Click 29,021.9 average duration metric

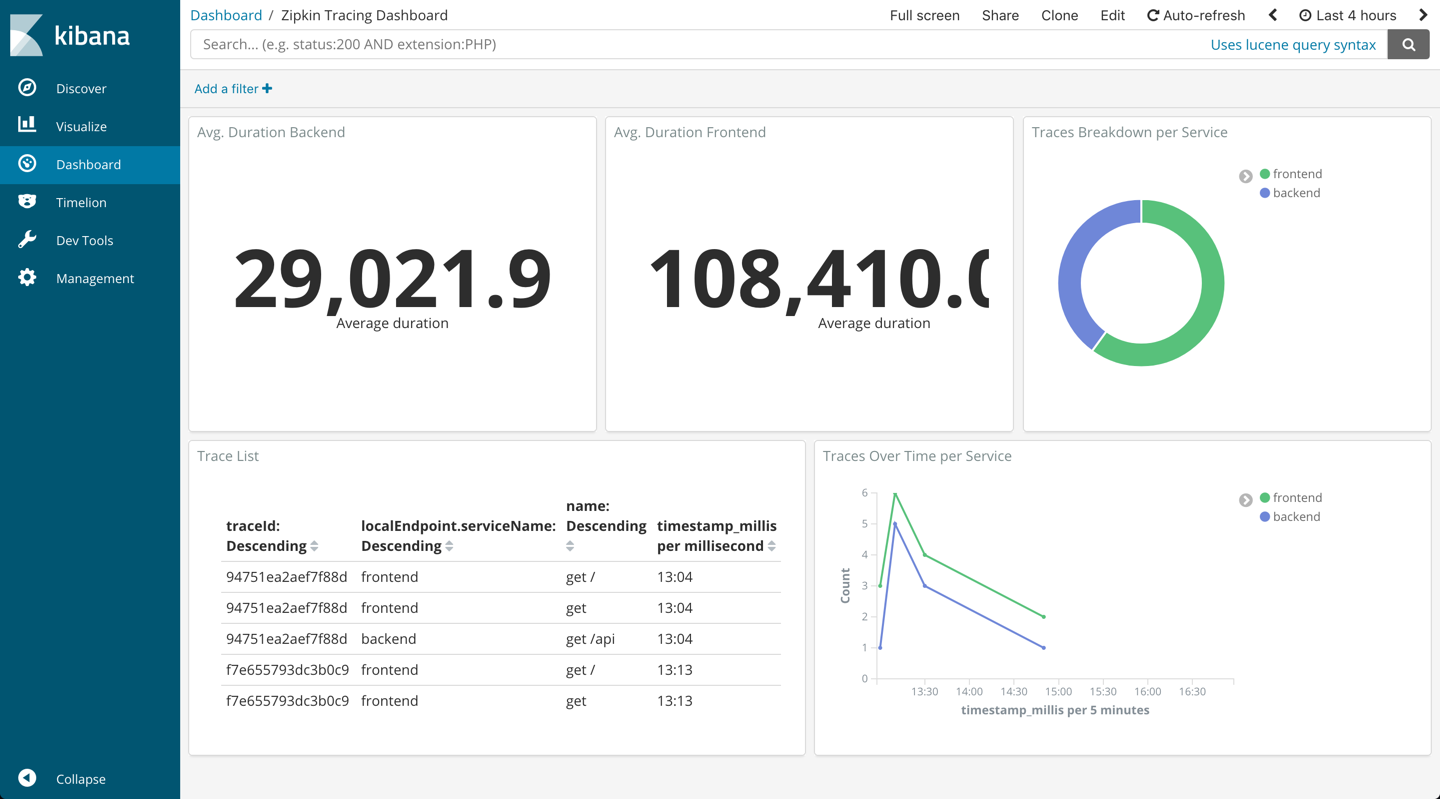pyautogui.click(x=392, y=279)
